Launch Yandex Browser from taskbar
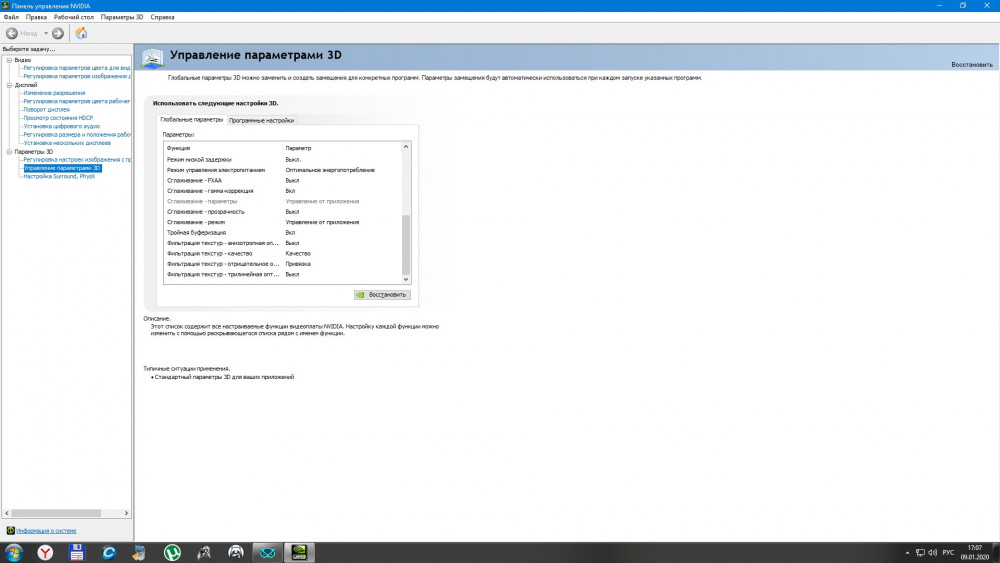1000x563 pixels. coord(45,552)
